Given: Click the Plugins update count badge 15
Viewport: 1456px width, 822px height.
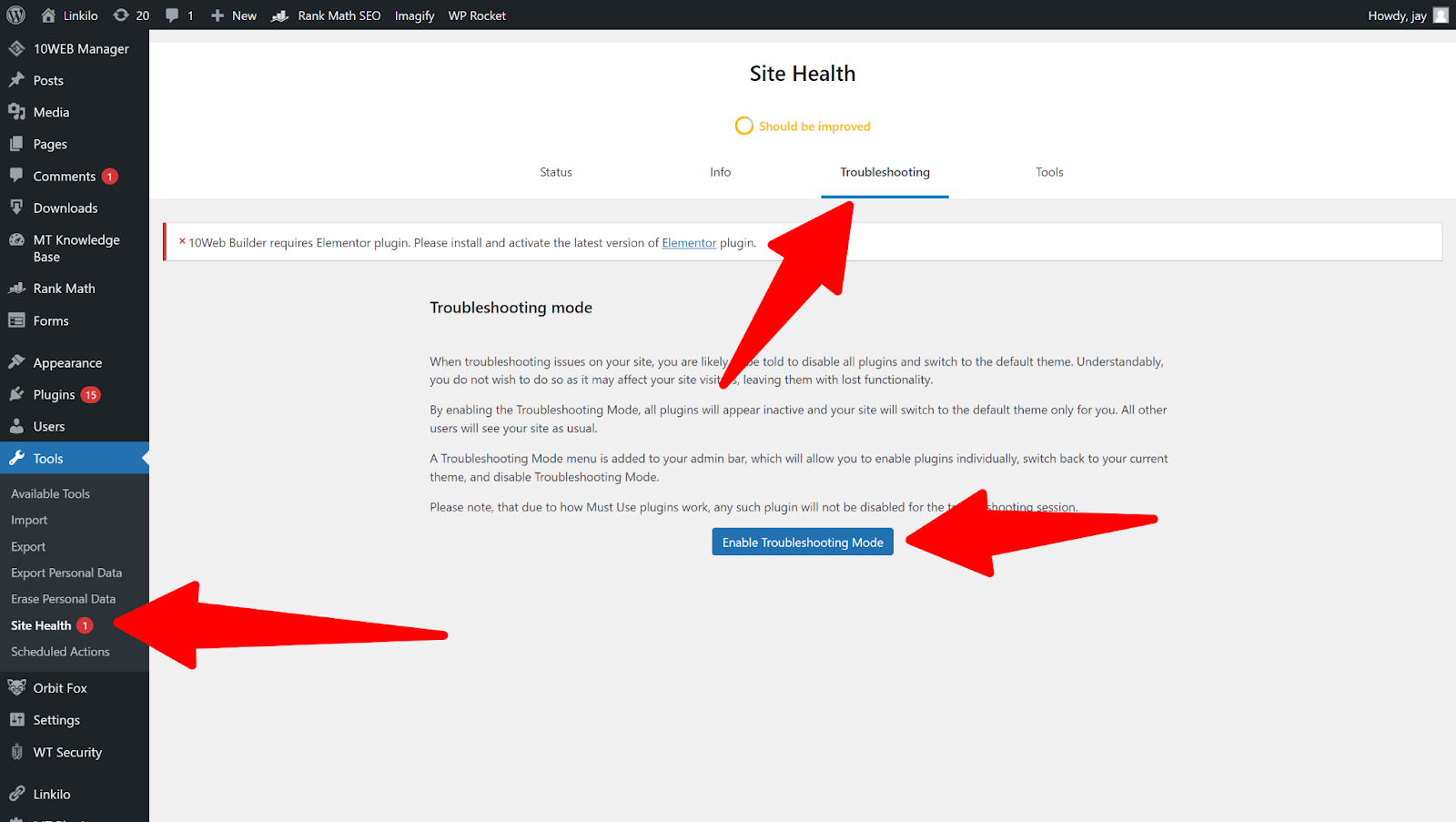Looking at the screenshot, I should [90, 395].
